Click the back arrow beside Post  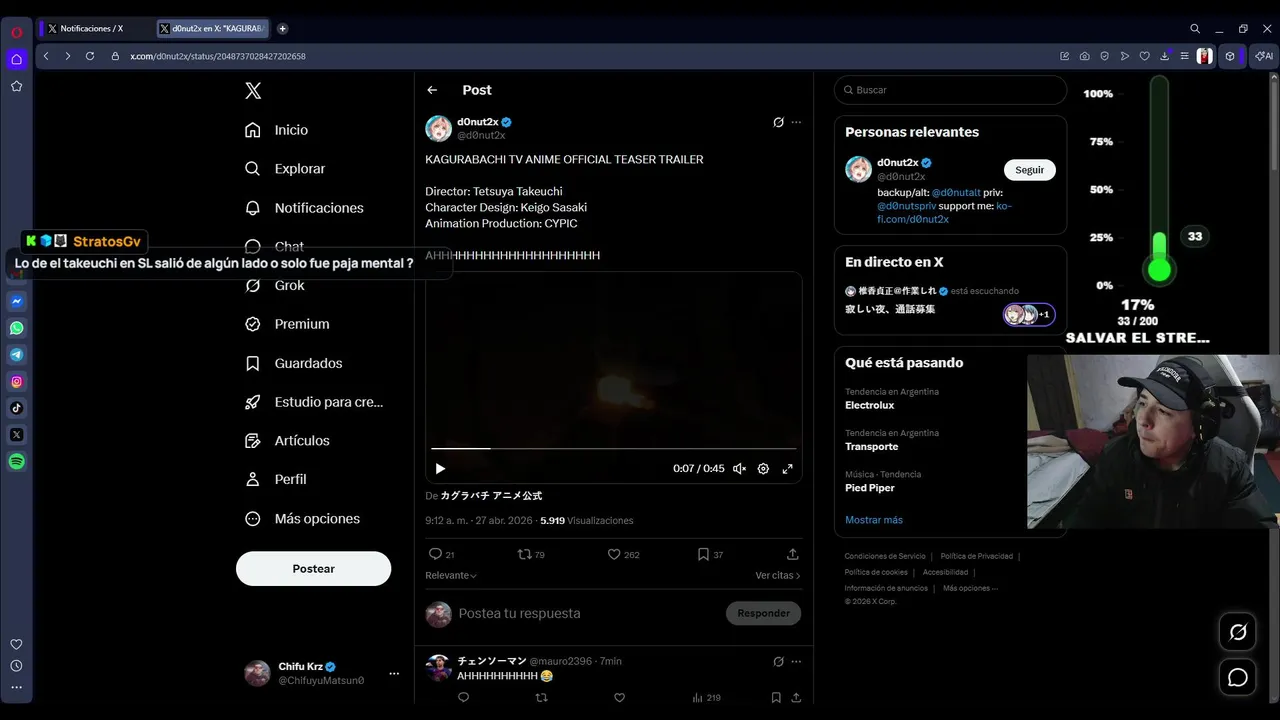pos(432,90)
